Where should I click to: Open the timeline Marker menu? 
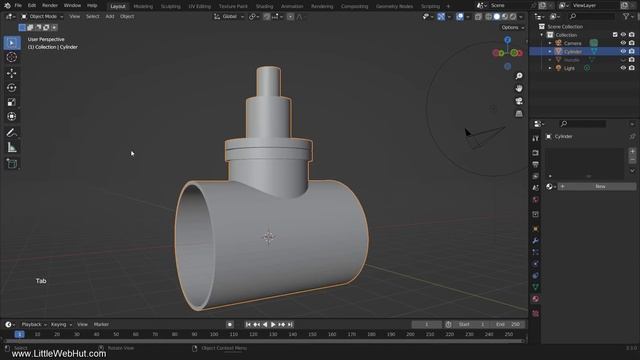coord(101,324)
